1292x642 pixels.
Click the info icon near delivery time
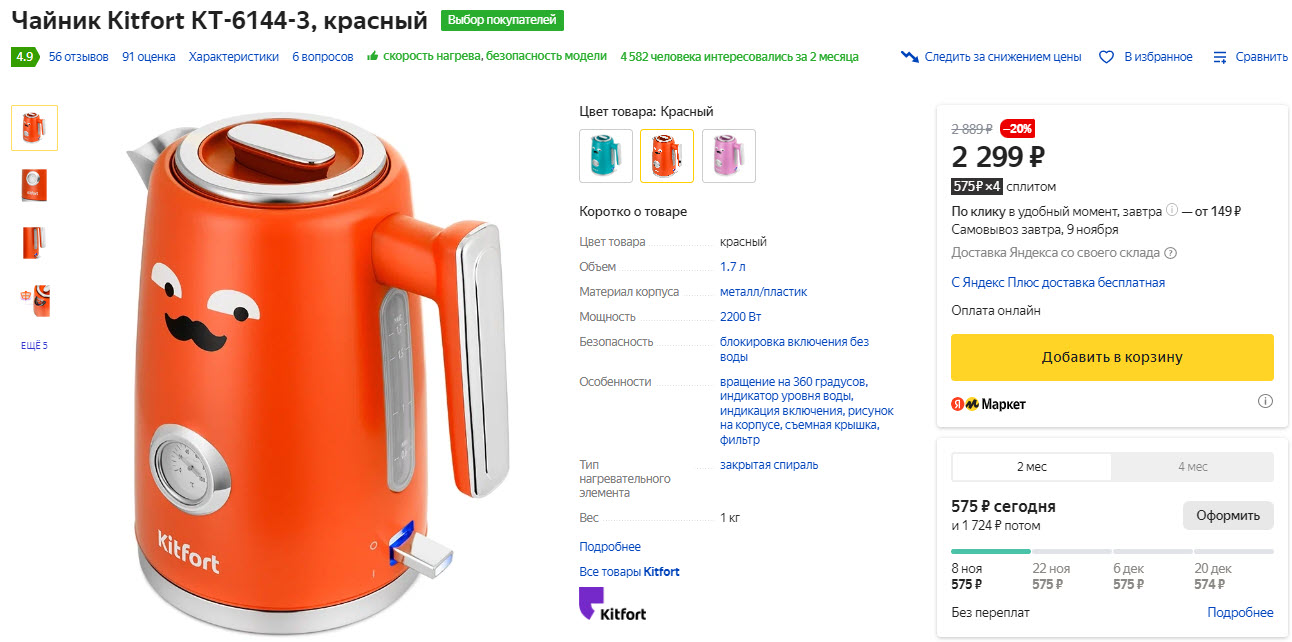point(1171,211)
